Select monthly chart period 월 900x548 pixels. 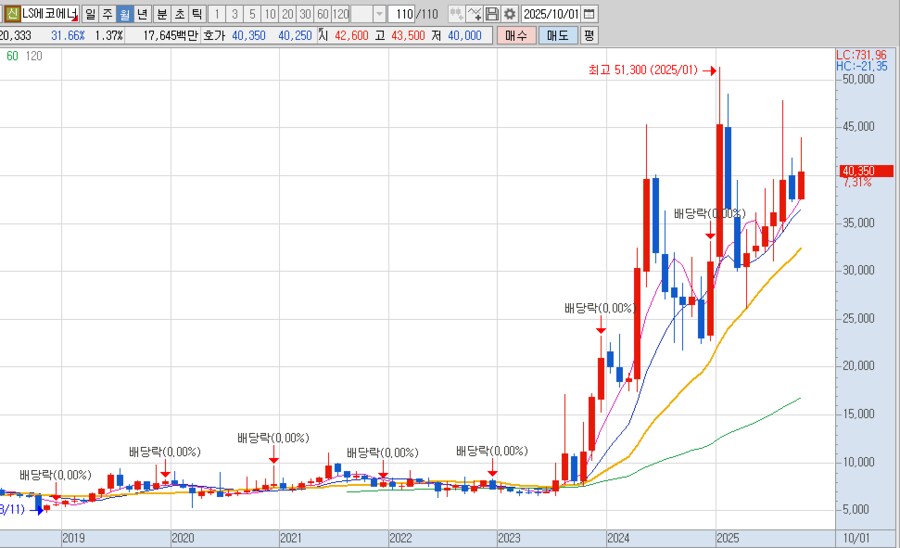(x=124, y=14)
